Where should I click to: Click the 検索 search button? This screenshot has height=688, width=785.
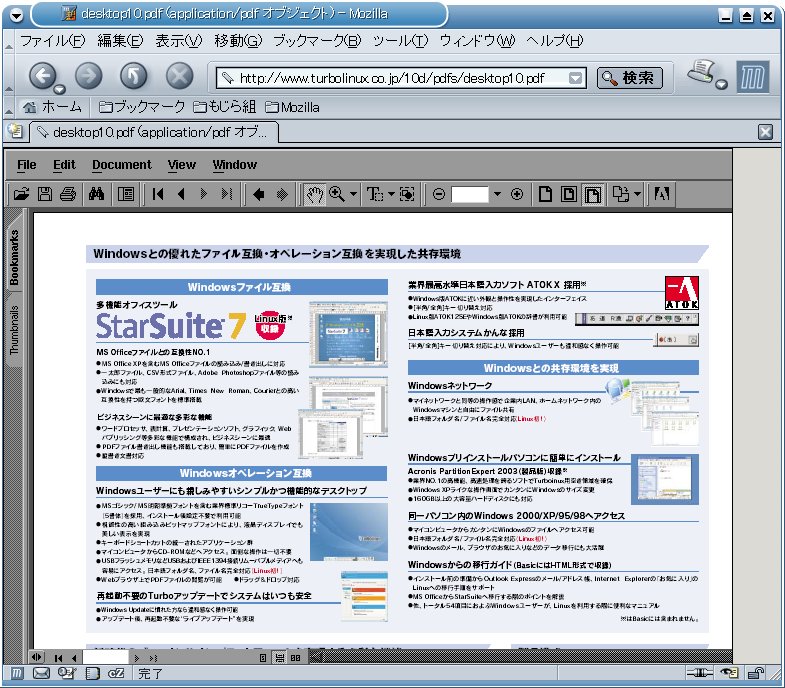630,78
